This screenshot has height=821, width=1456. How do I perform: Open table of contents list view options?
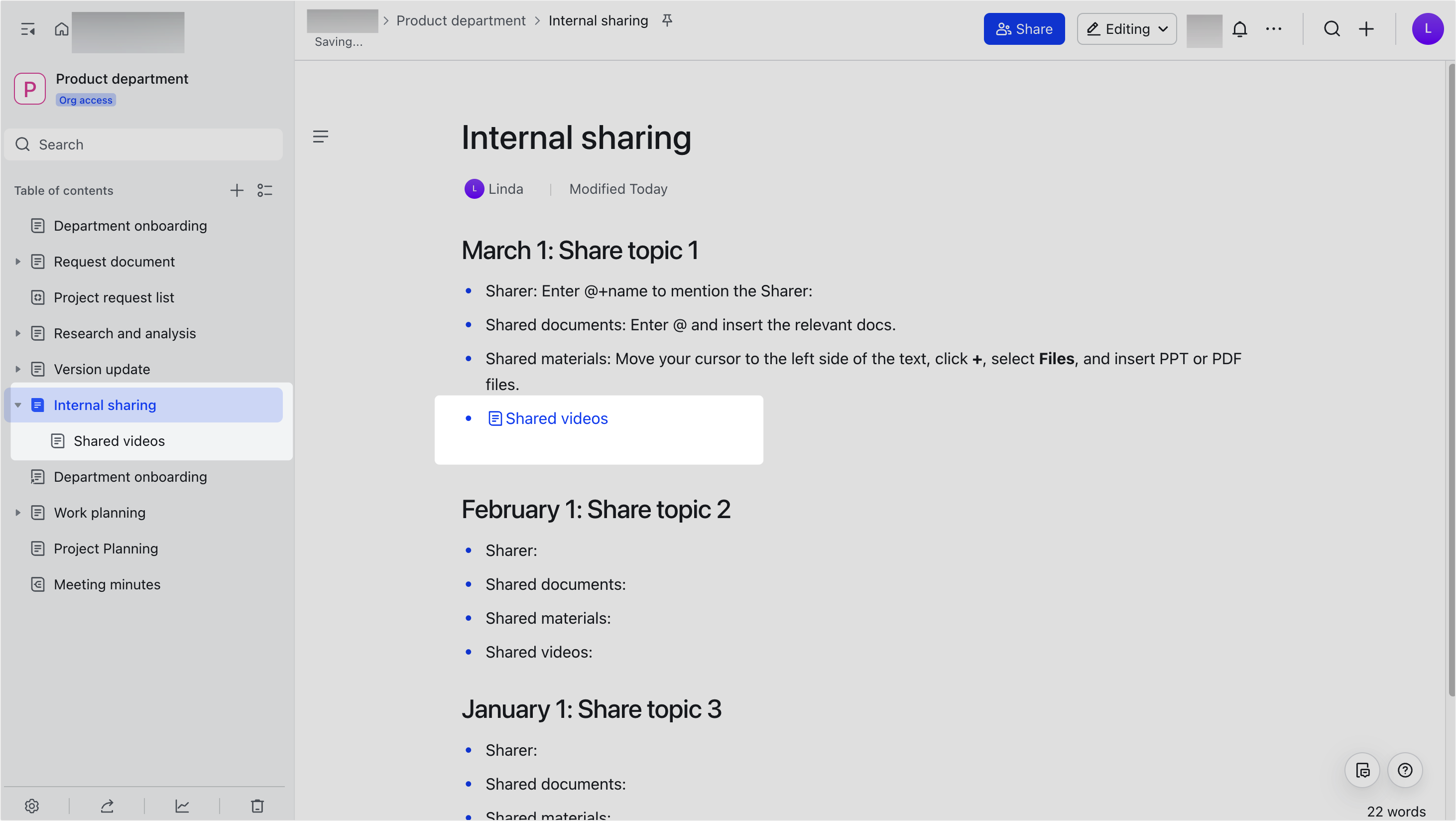(264, 190)
